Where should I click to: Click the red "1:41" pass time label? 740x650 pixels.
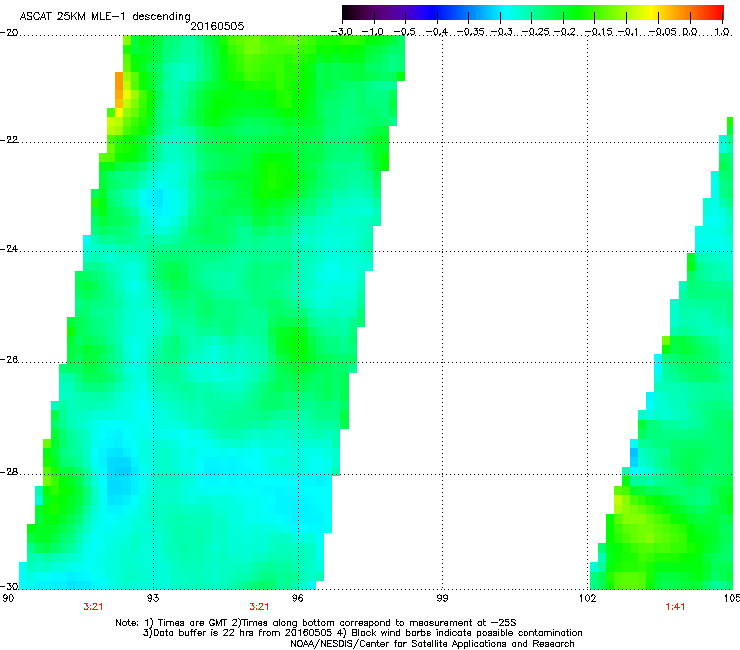tap(675, 607)
